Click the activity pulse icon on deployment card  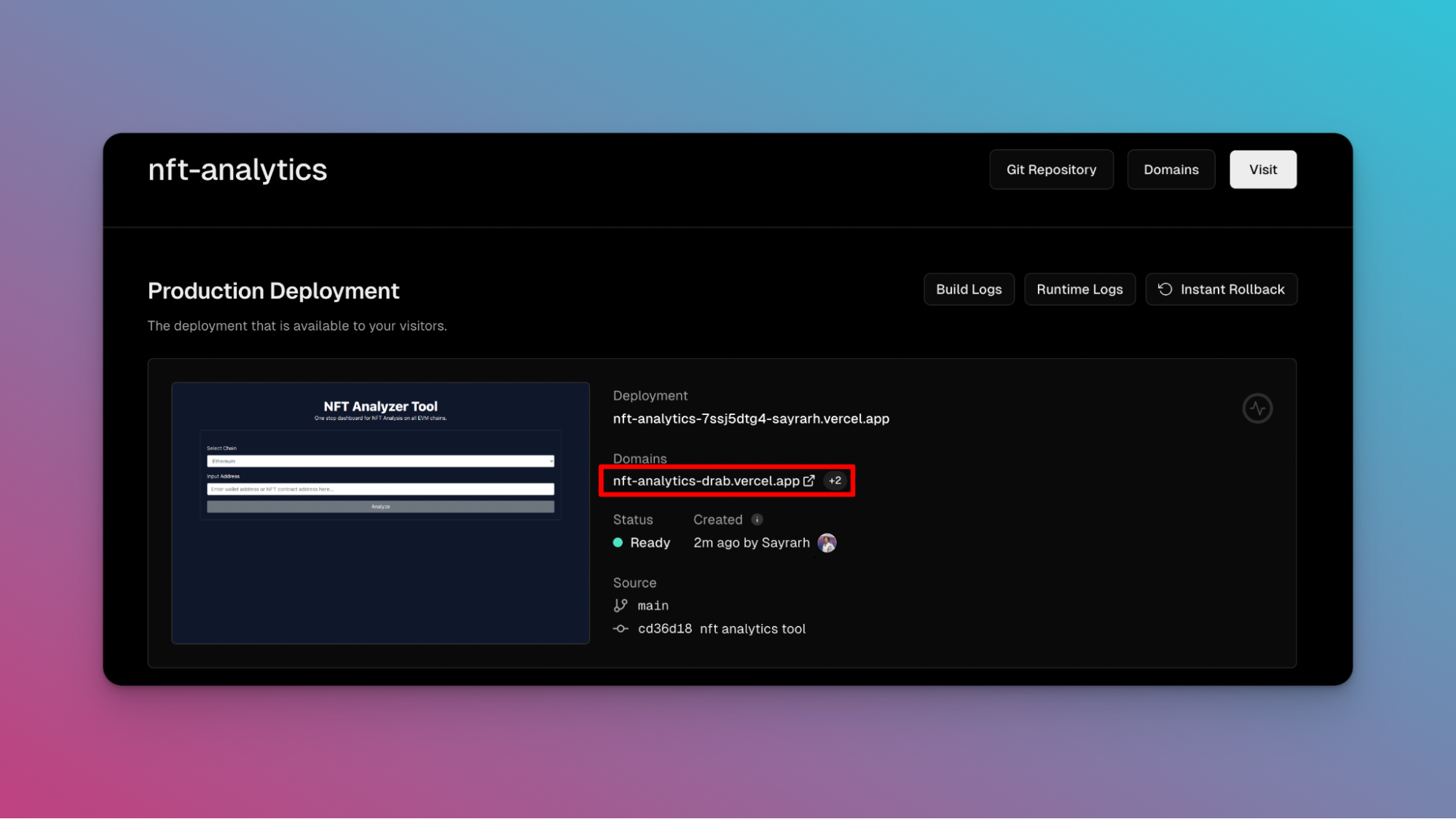point(1257,408)
